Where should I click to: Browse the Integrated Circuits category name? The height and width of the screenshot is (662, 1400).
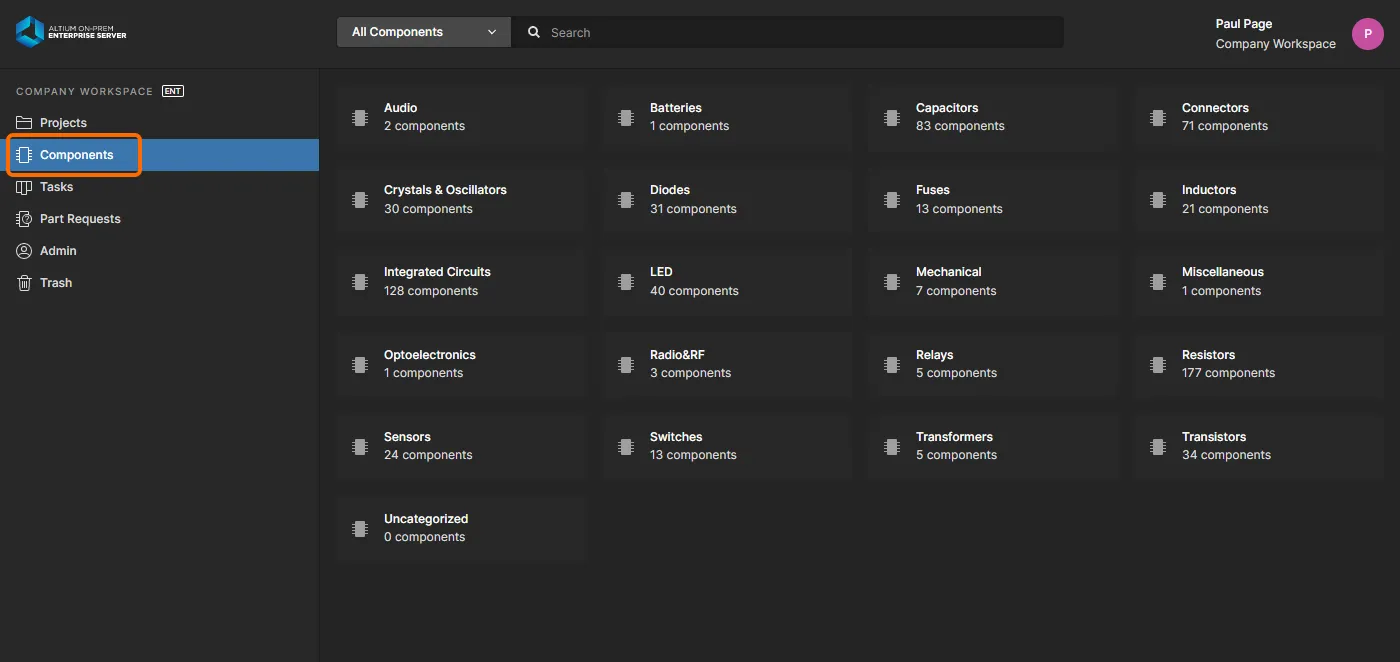point(437,272)
